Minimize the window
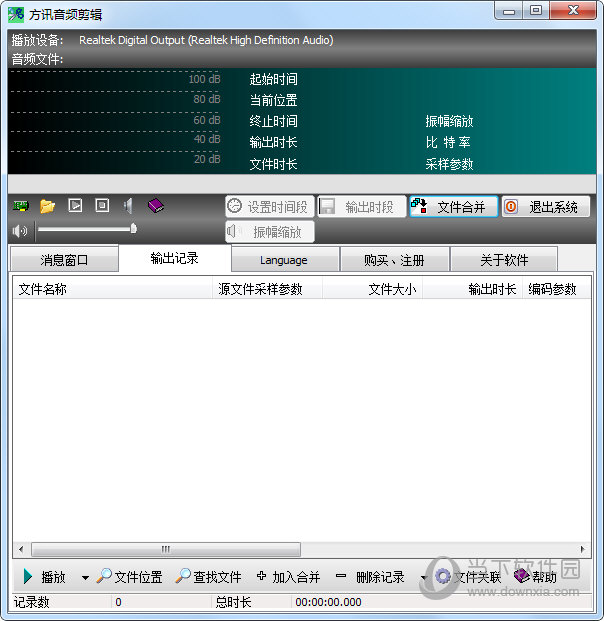 click(509, 11)
